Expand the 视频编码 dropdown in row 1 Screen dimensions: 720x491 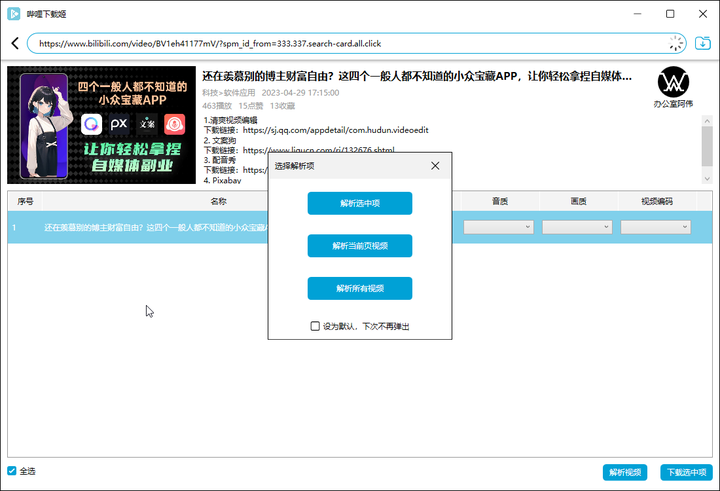pos(655,227)
